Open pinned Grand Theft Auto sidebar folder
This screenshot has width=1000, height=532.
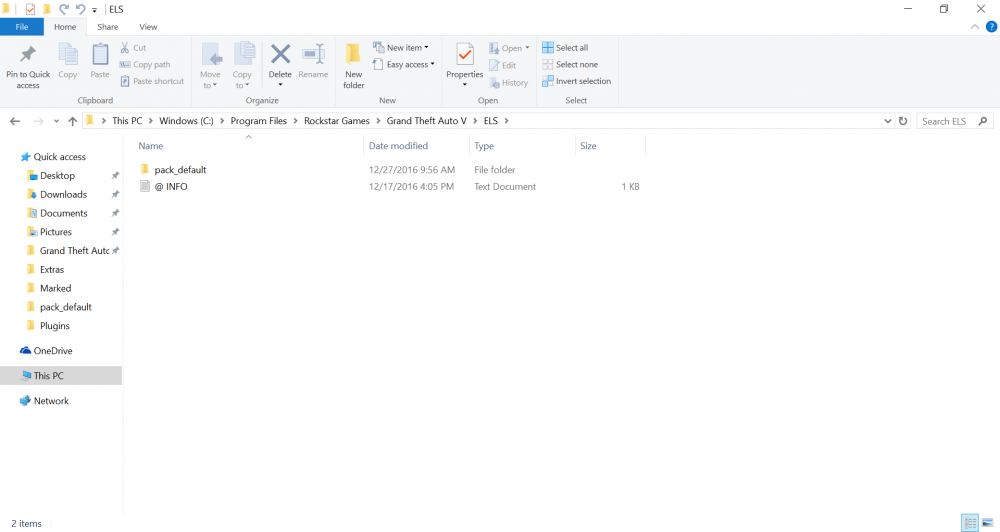[x=74, y=251]
